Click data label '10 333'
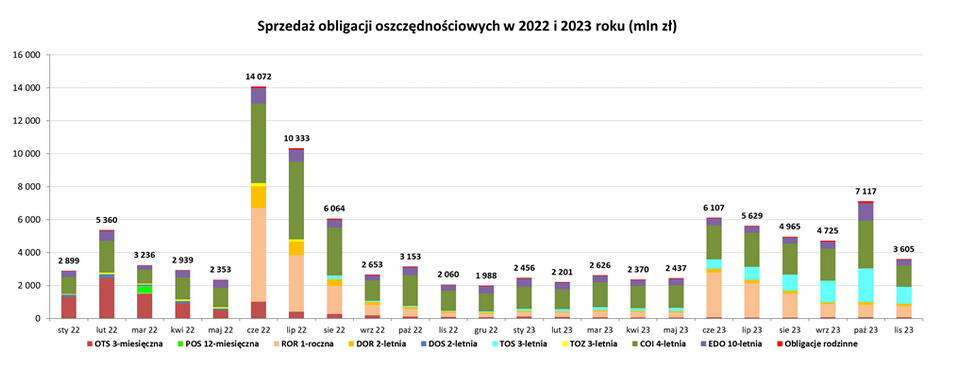This screenshot has width=979, height=372. tap(296, 138)
